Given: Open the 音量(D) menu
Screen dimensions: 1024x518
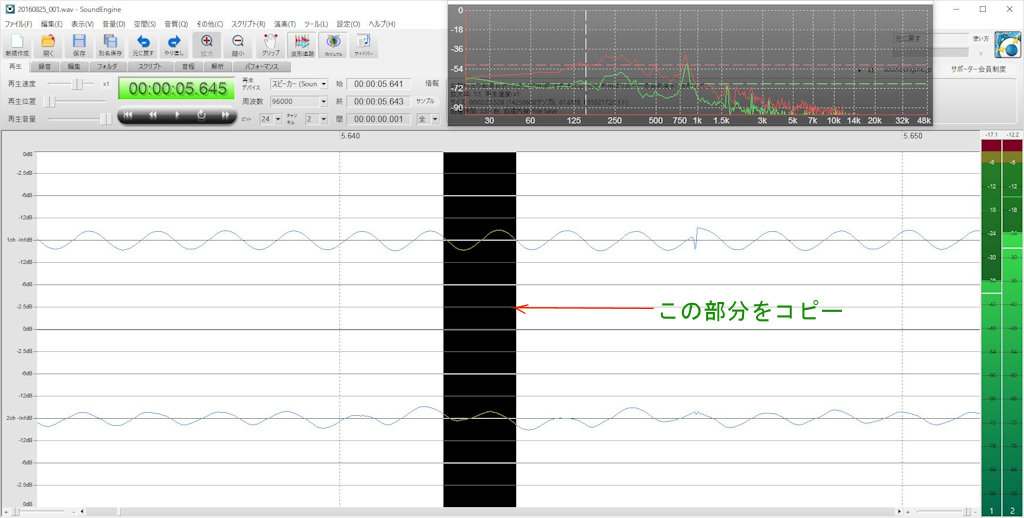Looking at the screenshot, I should tap(114, 24).
